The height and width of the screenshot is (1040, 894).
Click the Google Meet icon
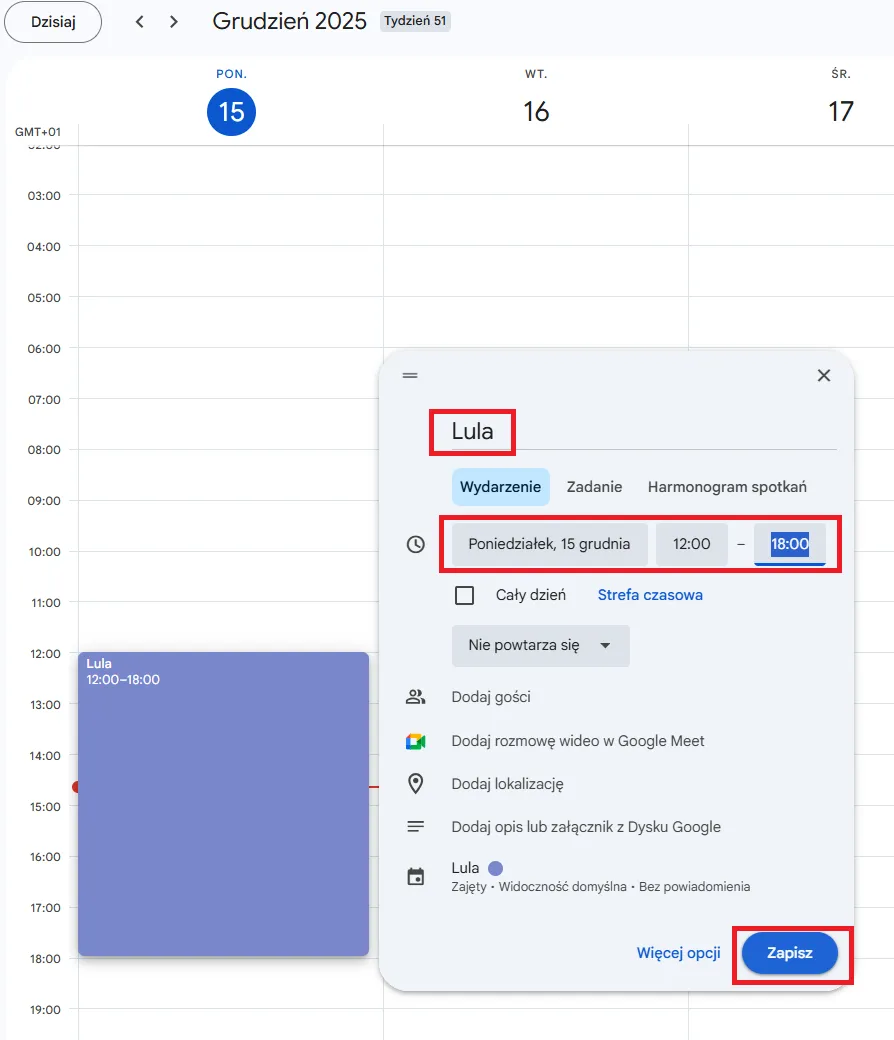click(x=416, y=741)
